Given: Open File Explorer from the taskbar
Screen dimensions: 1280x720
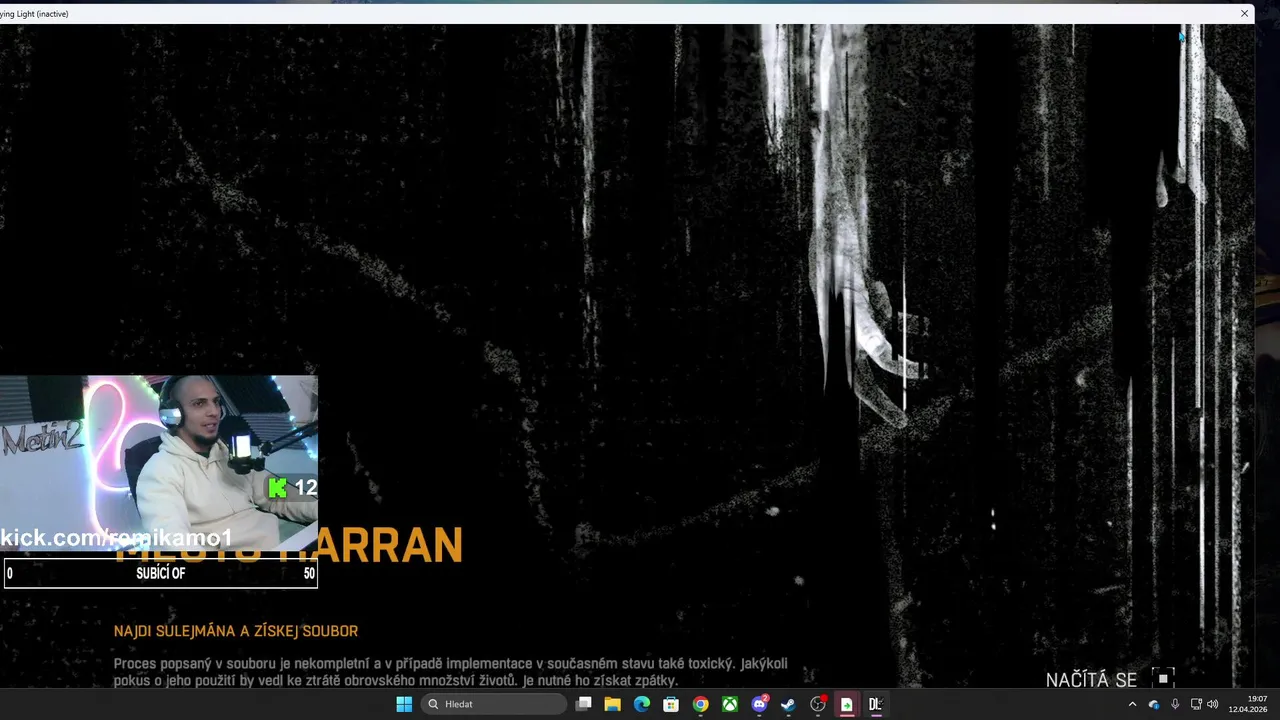Looking at the screenshot, I should coord(613,704).
